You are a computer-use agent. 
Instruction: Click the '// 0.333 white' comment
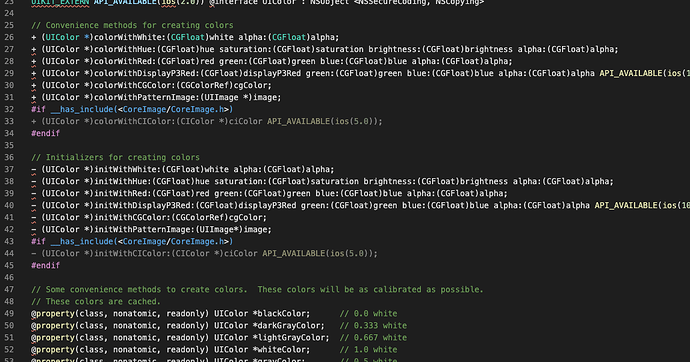click(x=373, y=325)
